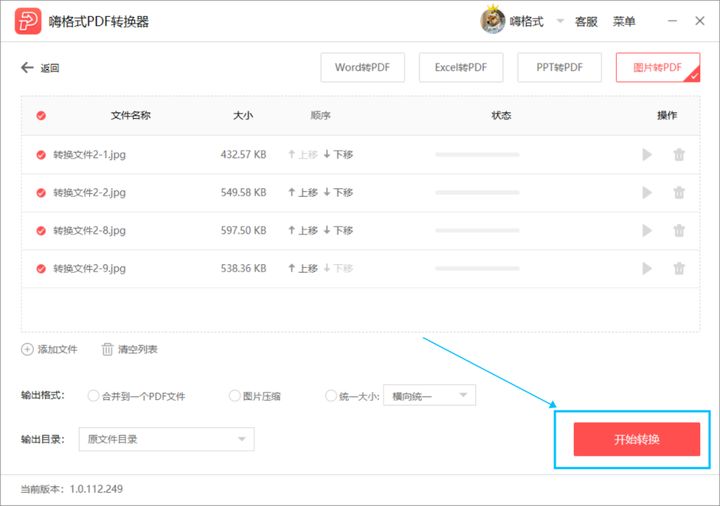The width and height of the screenshot is (720, 506).
Task: Select file name 转换文件2-1.jpg
Action: 90,155
